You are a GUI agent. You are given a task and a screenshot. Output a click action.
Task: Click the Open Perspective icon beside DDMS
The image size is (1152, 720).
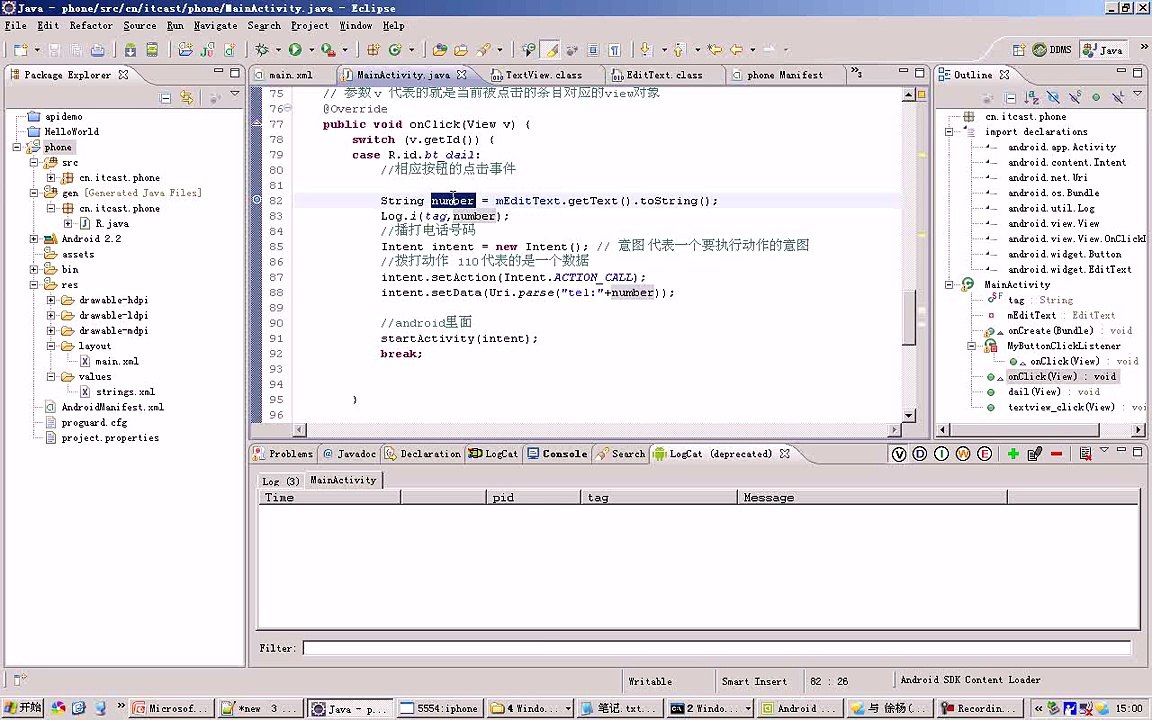1018,50
